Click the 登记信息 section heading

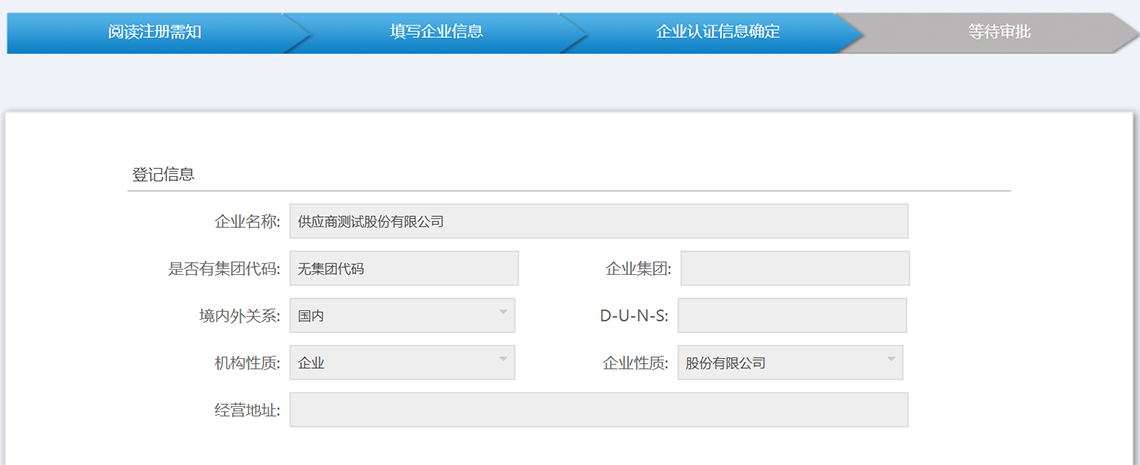(163, 174)
